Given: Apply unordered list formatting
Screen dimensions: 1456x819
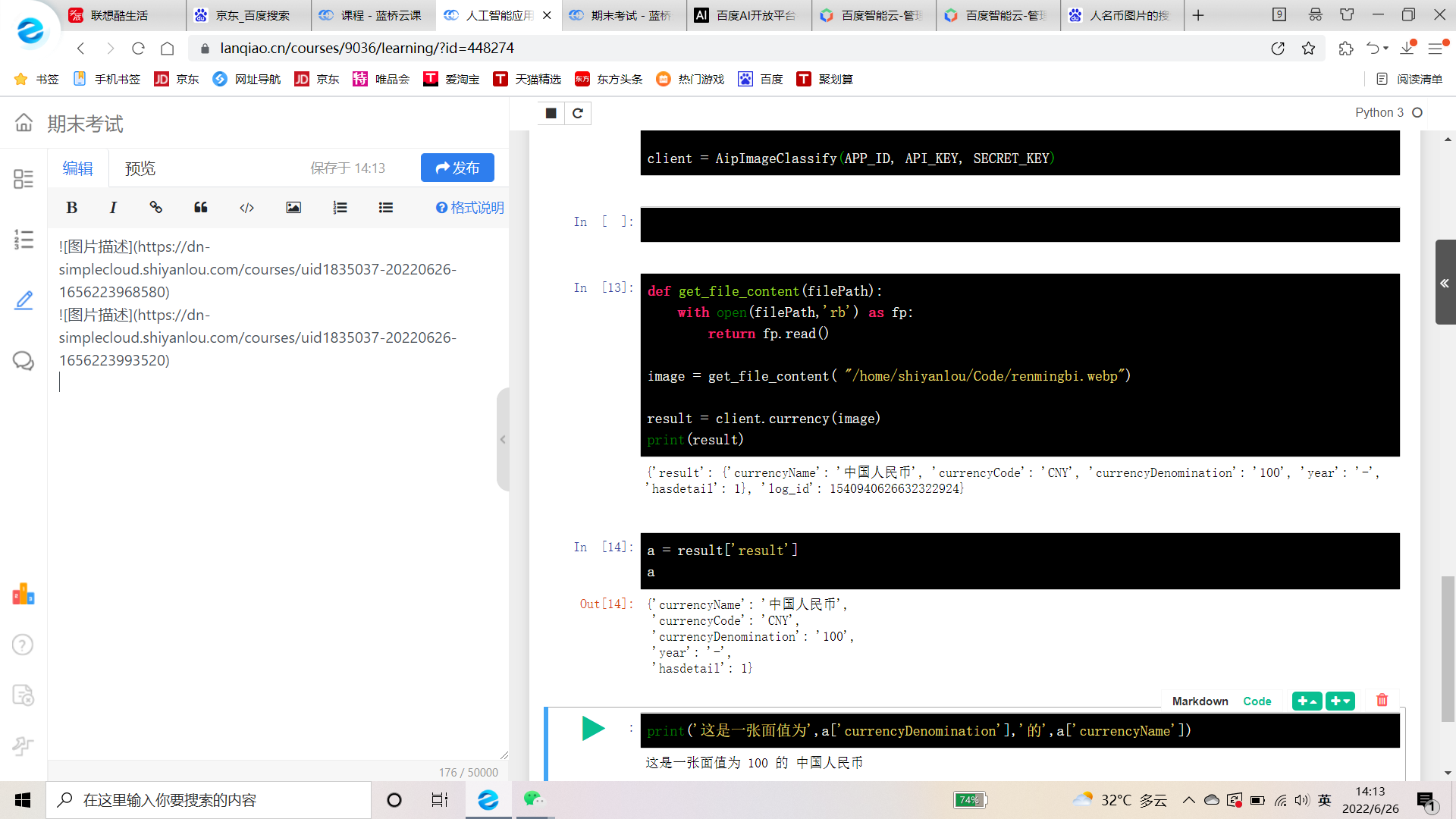Looking at the screenshot, I should 386,208.
